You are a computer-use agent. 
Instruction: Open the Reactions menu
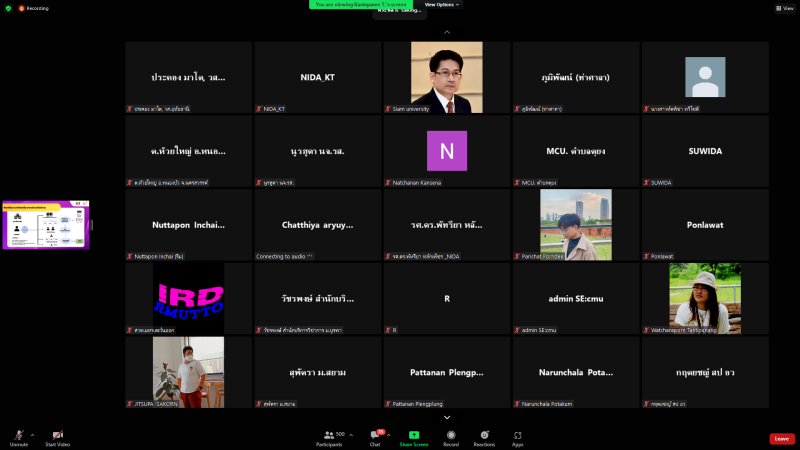pos(484,436)
